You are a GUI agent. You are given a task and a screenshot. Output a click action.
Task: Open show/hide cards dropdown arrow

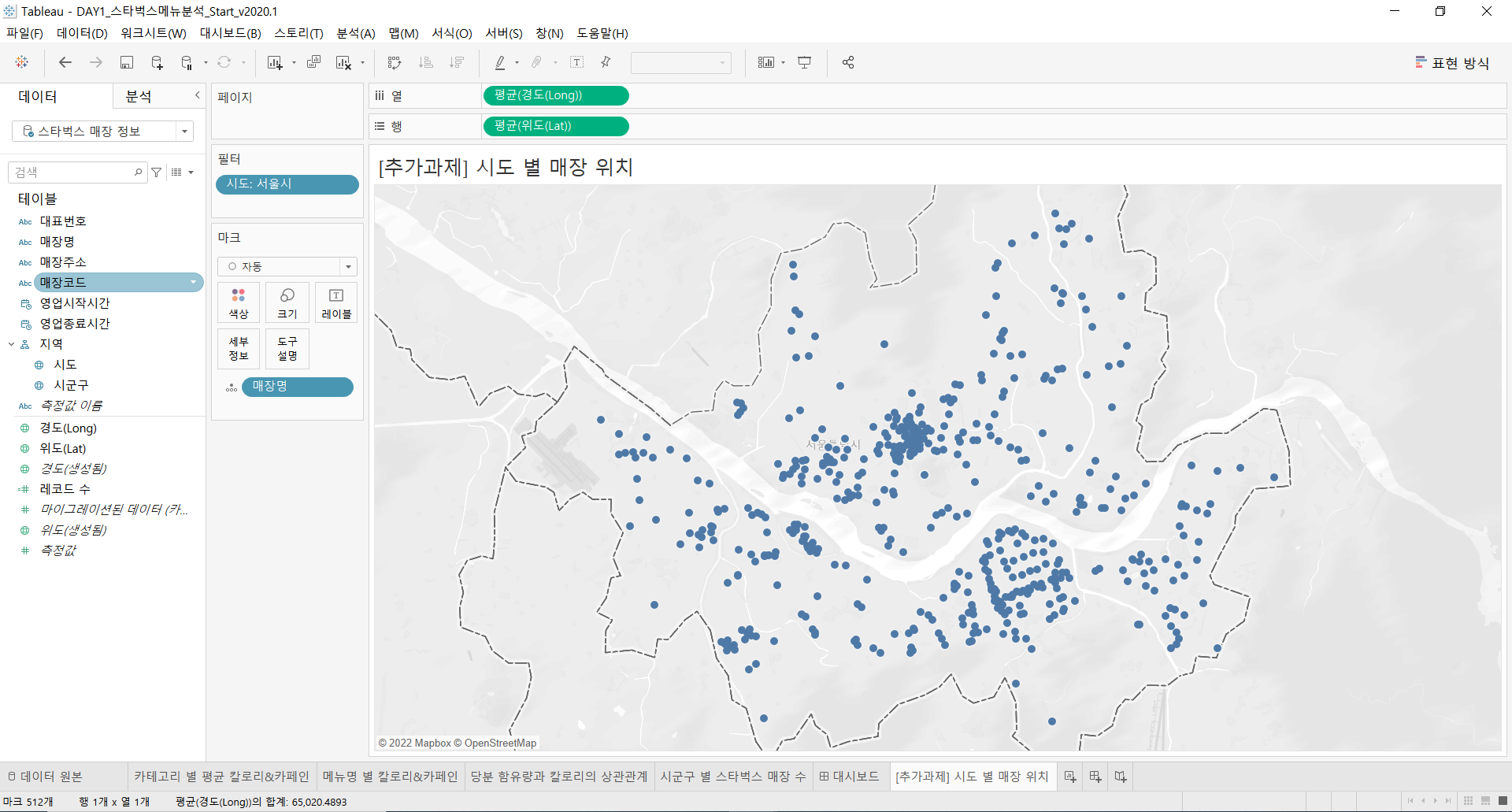tap(784, 63)
